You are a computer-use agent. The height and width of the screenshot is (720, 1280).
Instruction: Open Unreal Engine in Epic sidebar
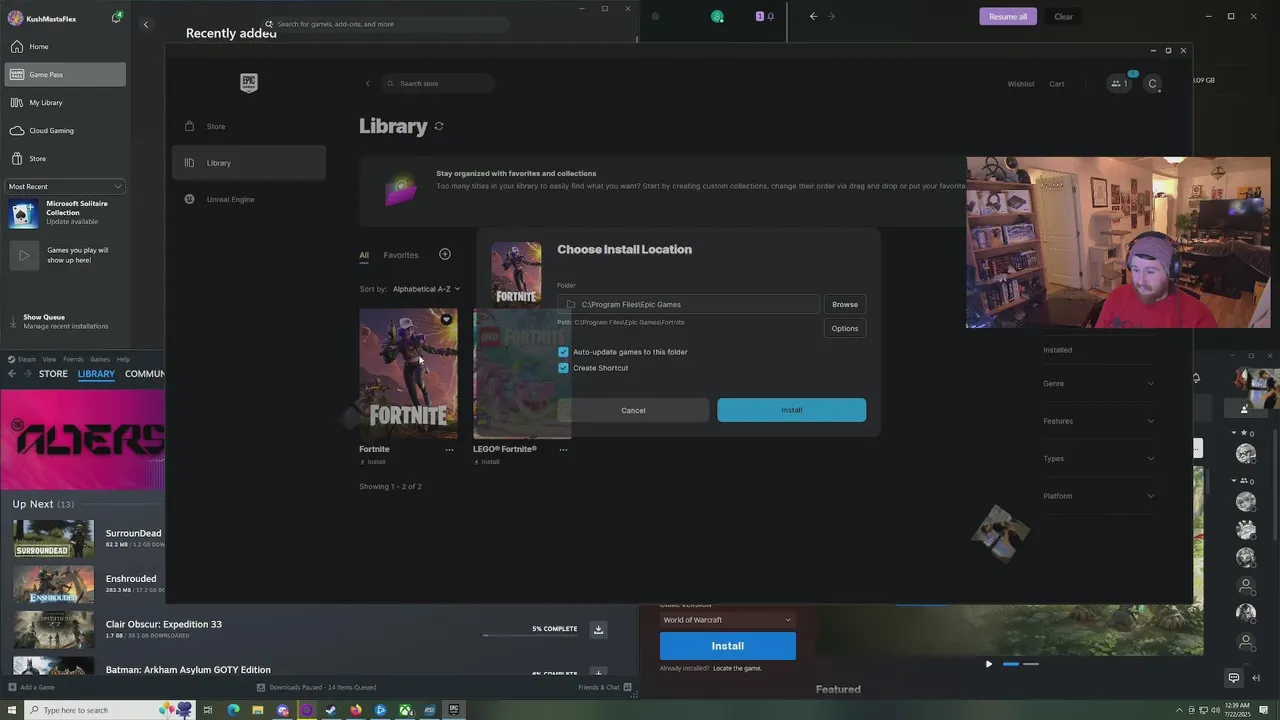249,199
